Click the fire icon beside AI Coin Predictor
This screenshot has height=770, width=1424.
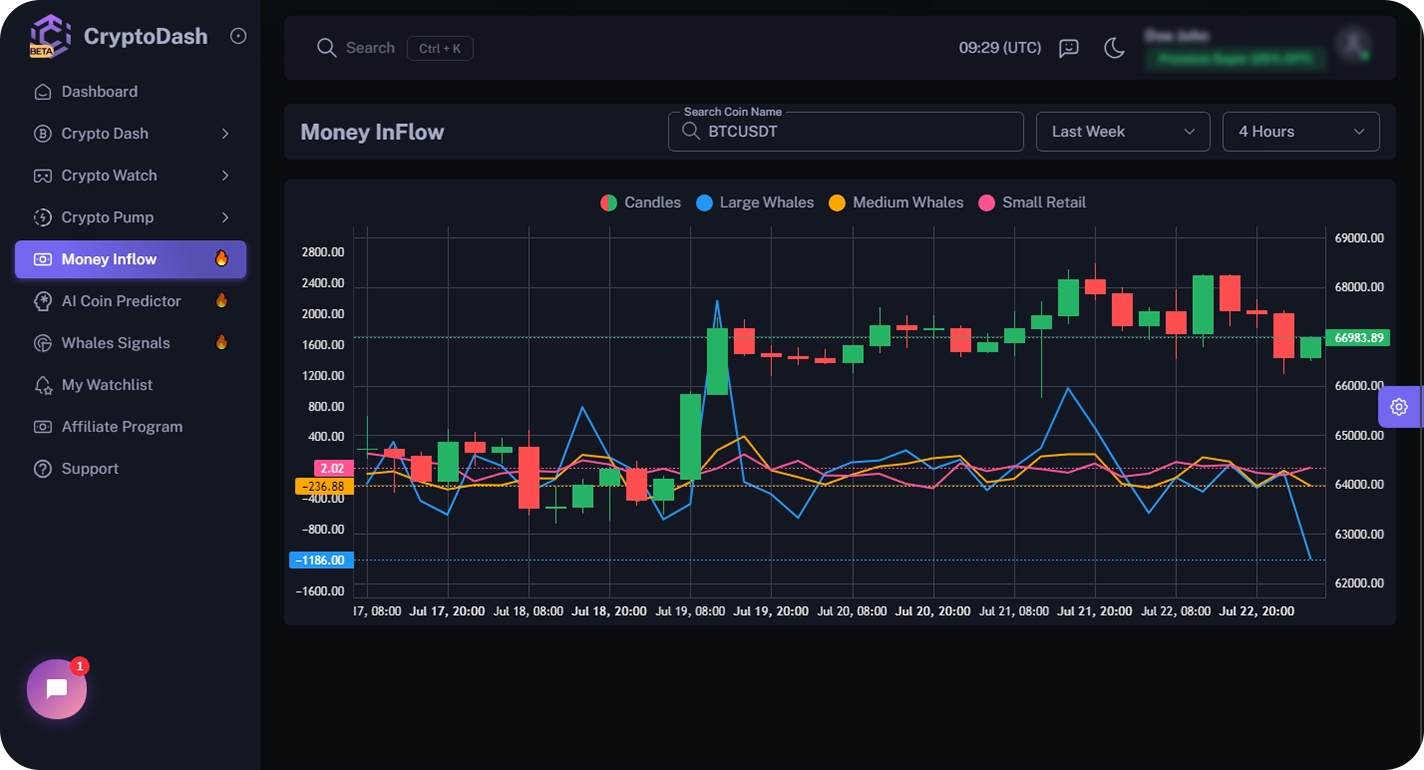click(222, 300)
